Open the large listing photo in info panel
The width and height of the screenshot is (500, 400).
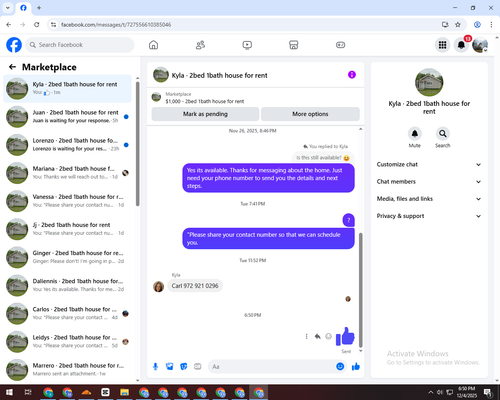point(429,82)
